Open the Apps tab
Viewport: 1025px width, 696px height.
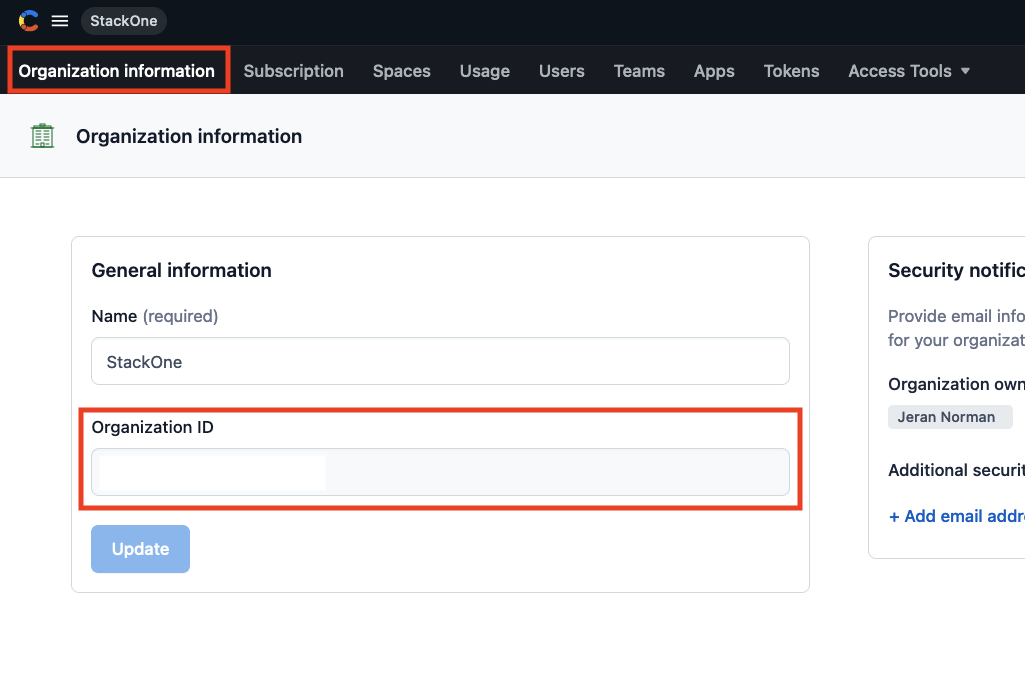(x=714, y=70)
